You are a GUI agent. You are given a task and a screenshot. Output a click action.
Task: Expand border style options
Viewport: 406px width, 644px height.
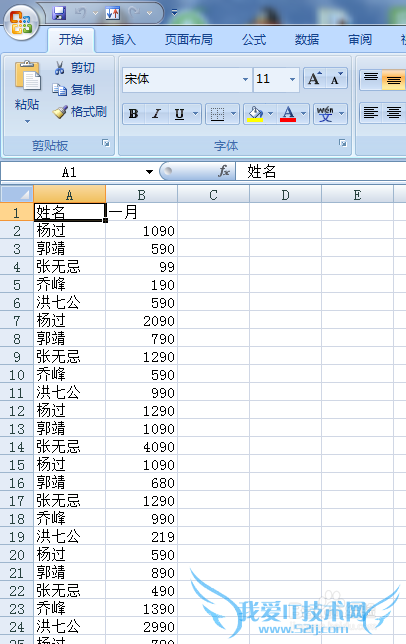pos(233,114)
